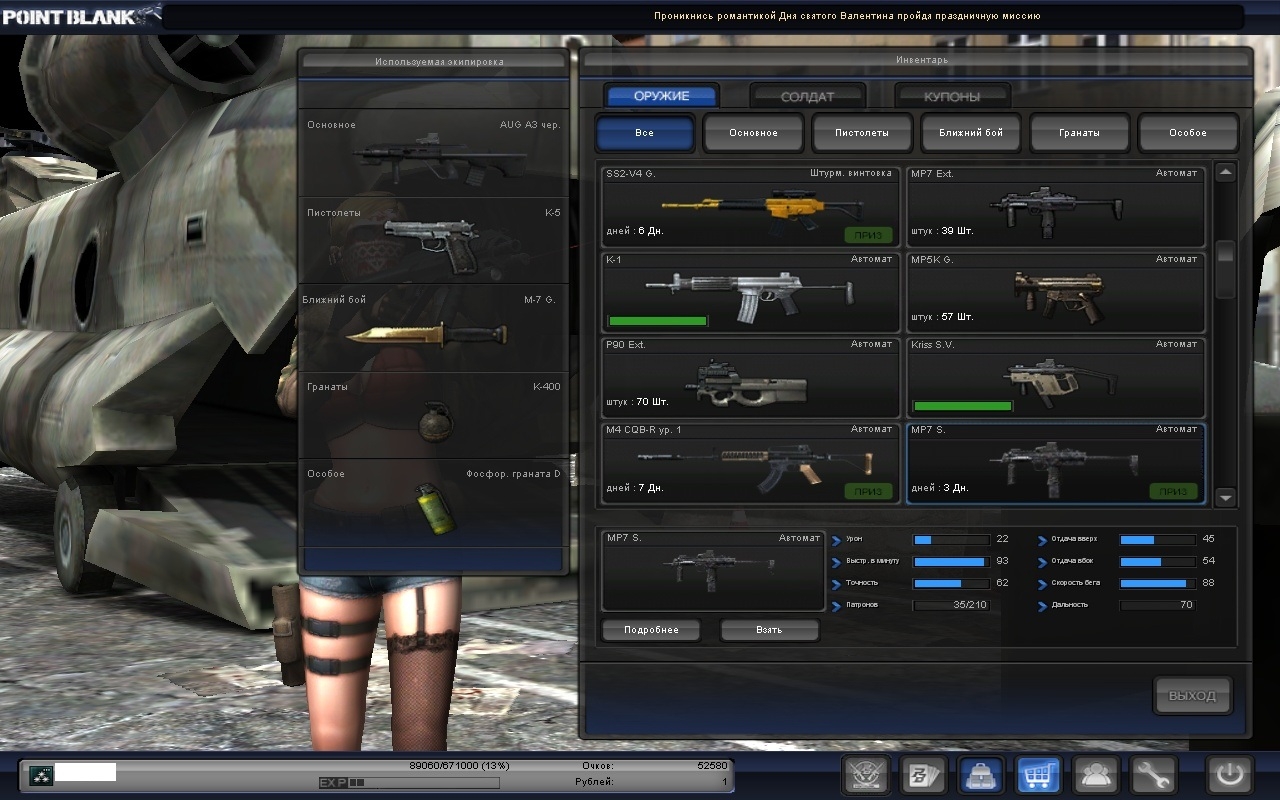Open the PB mission cards icon
The image size is (1280, 800).
pos(923,775)
